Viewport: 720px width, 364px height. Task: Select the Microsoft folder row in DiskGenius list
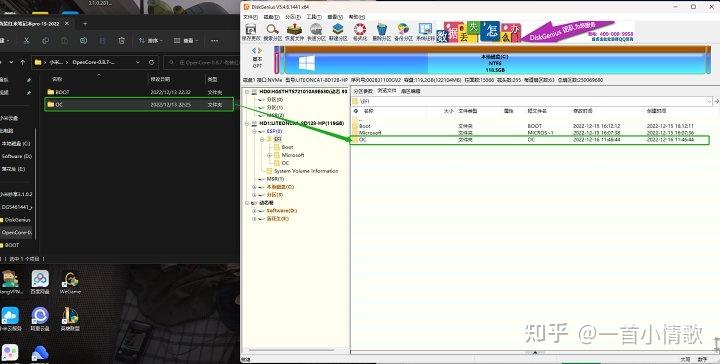[529, 133]
